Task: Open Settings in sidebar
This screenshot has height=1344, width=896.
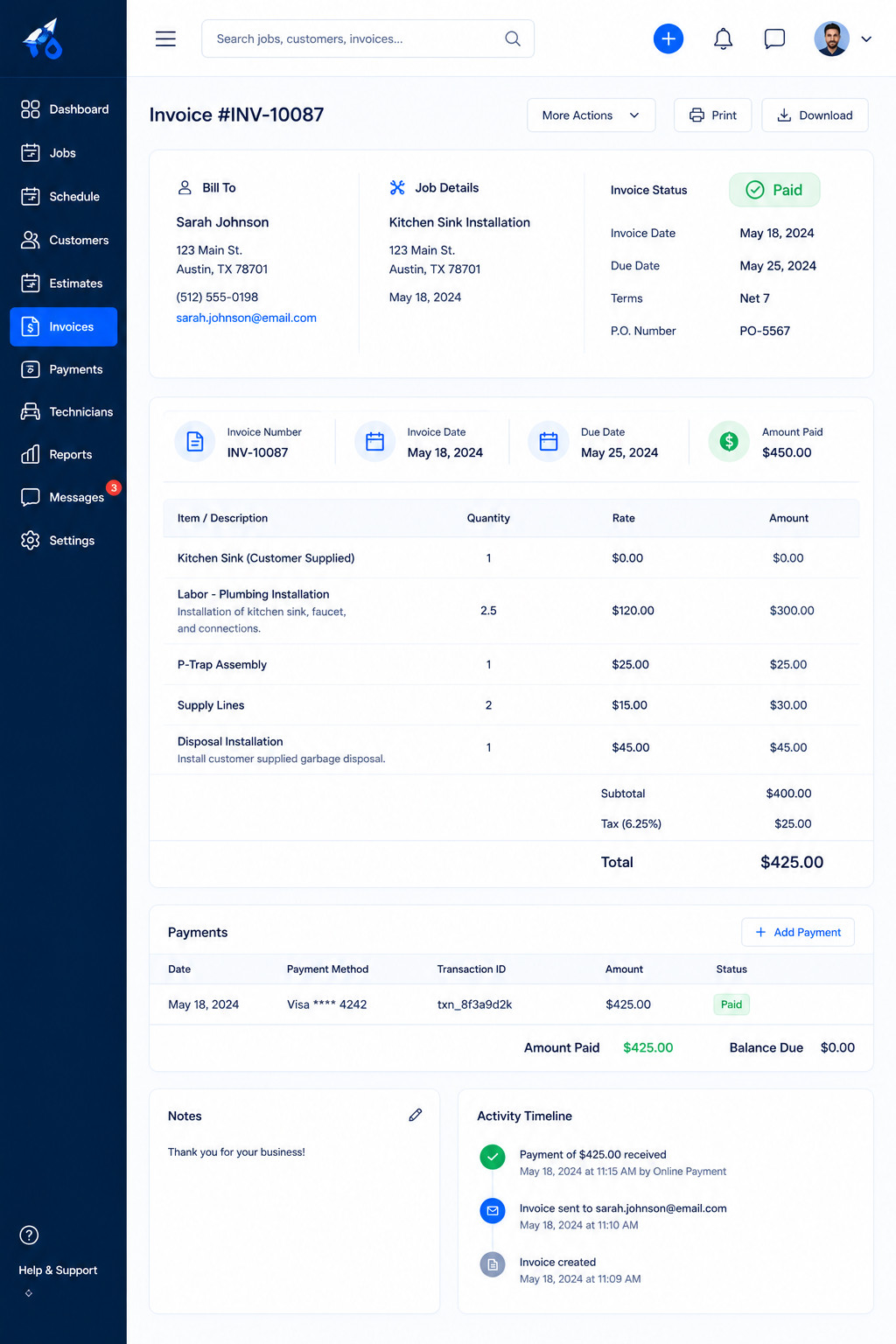Action: (x=64, y=541)
